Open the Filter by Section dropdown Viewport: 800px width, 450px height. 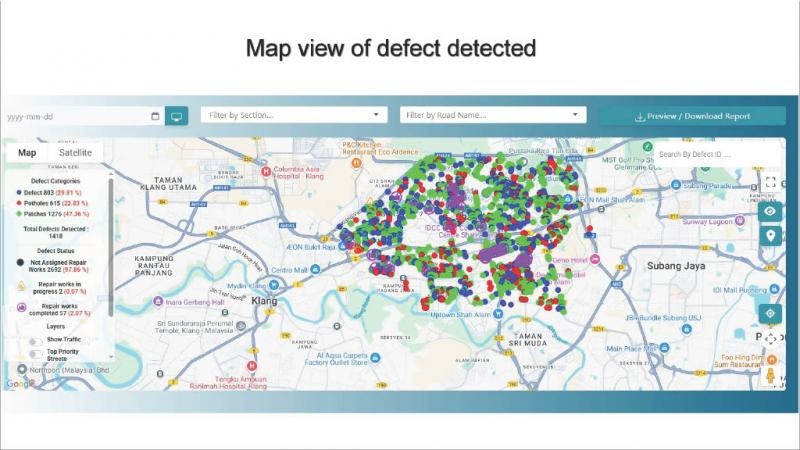click(x=294, y=115)
